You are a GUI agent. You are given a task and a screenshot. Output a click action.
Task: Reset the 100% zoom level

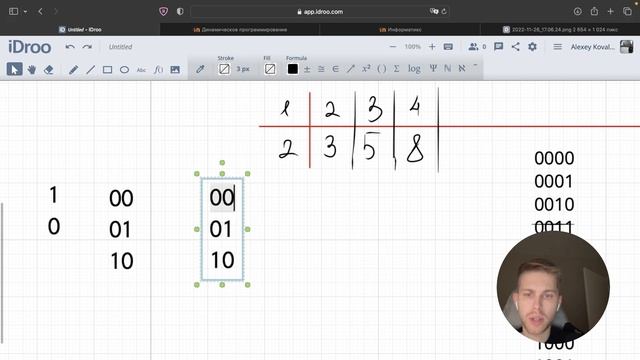click(412, 47)
